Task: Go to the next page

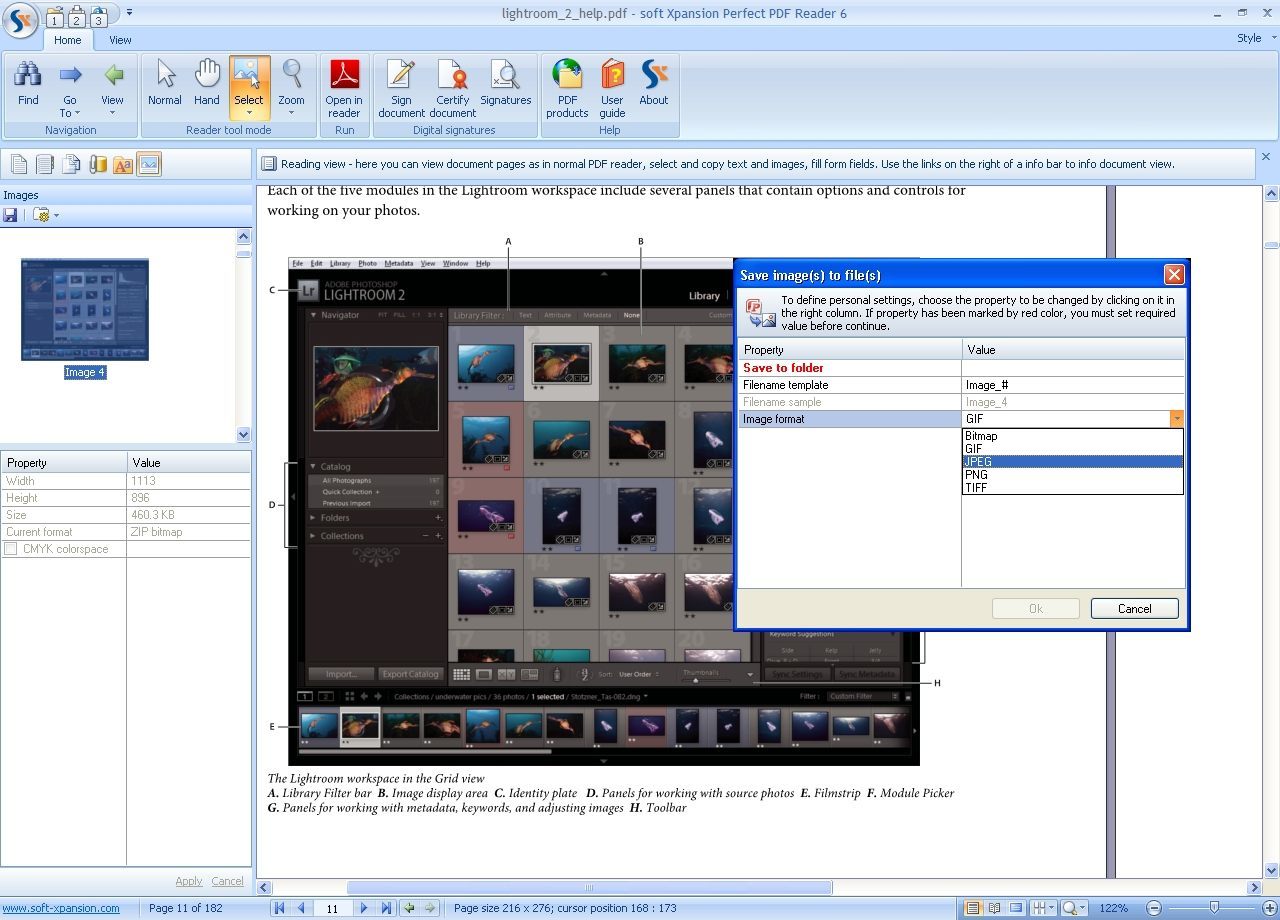Action: [364, 908]
